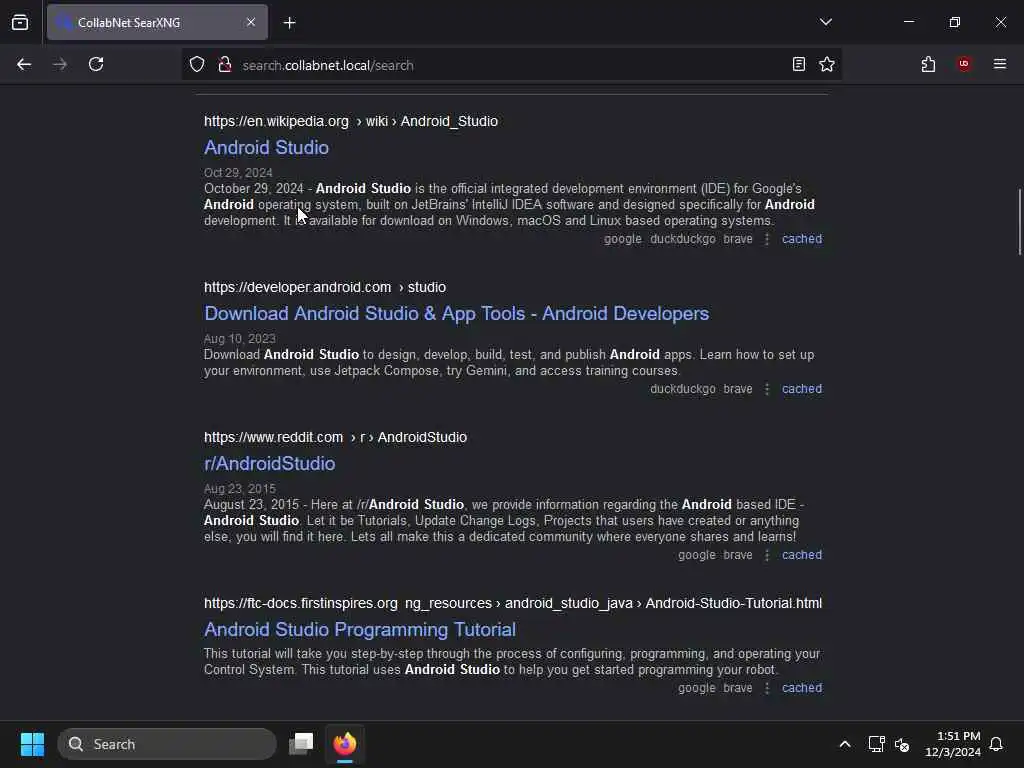Image resolution: width=1024 pixels, height=768 pixels.
Task: Expand more options dots for reddit result
Action: click(767, 555)
